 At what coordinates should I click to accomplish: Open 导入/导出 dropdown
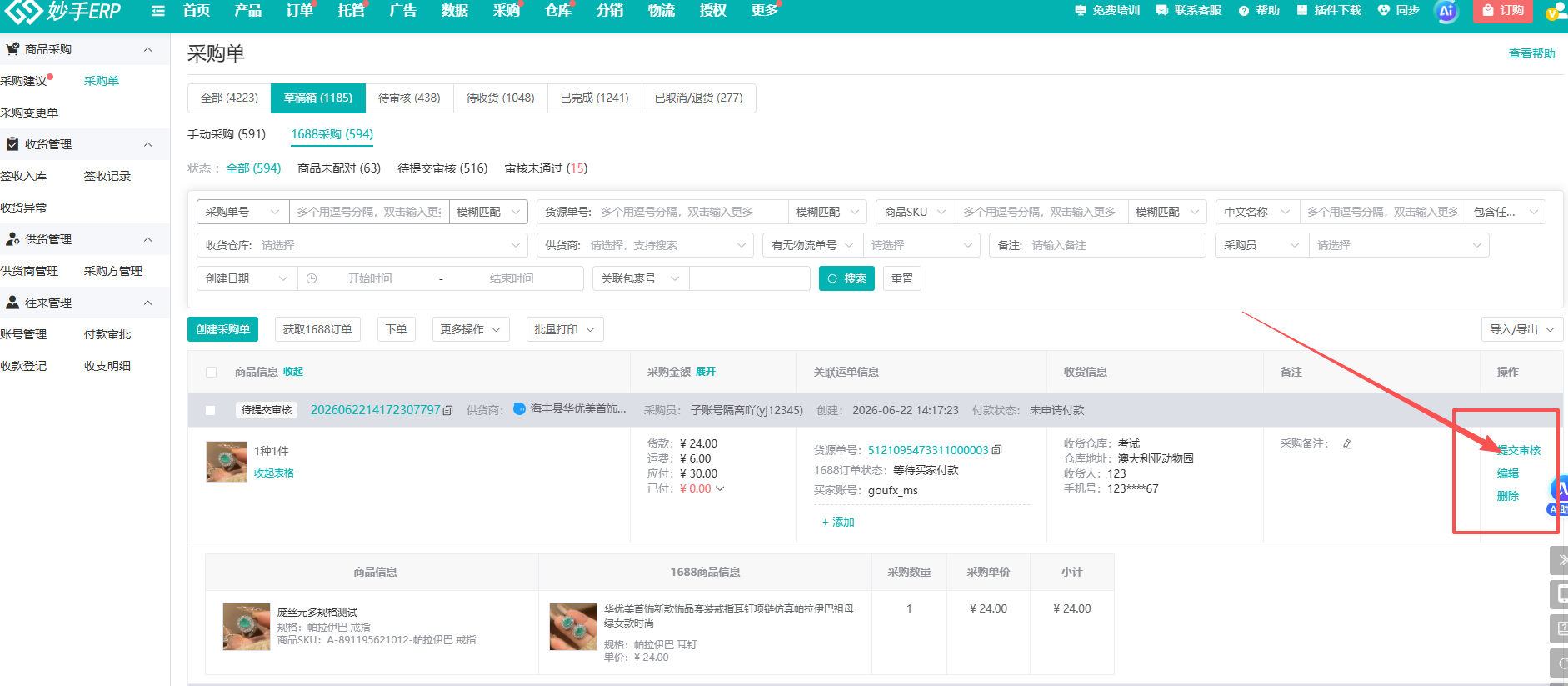pyautogui.click(x=1521, y=329)
